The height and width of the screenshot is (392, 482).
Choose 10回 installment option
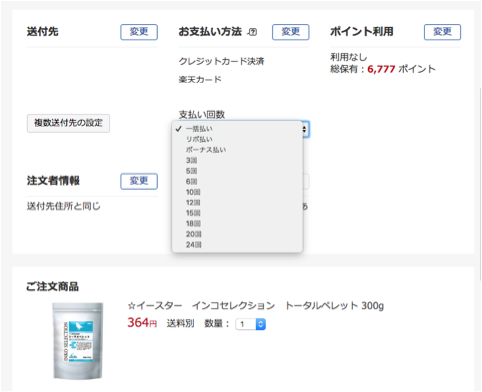[237, 192]
